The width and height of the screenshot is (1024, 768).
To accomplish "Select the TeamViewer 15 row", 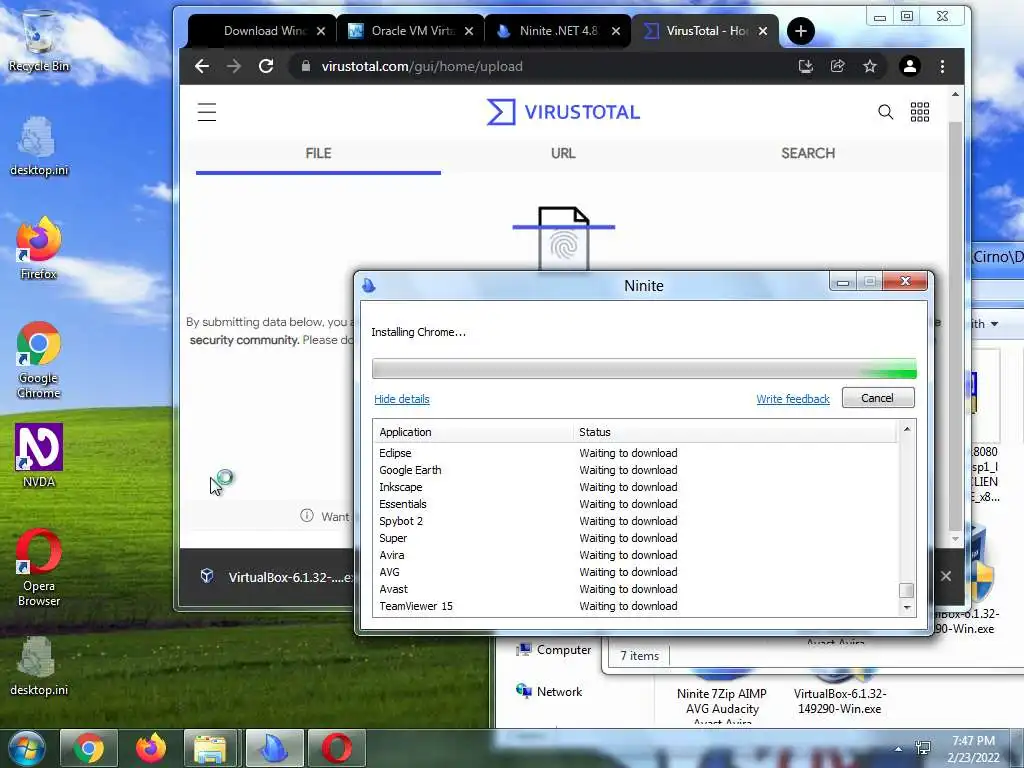I will click(x=636, y=606).
